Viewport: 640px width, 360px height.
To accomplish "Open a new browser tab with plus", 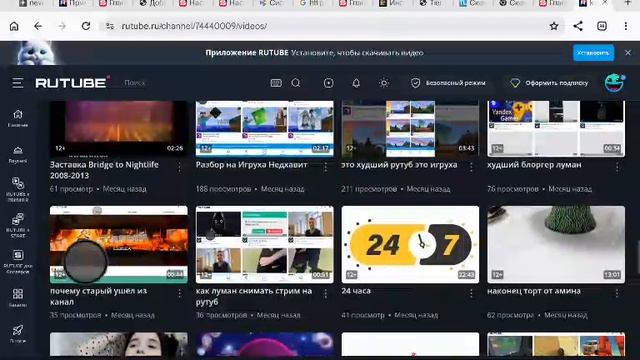I will [628, 3].
